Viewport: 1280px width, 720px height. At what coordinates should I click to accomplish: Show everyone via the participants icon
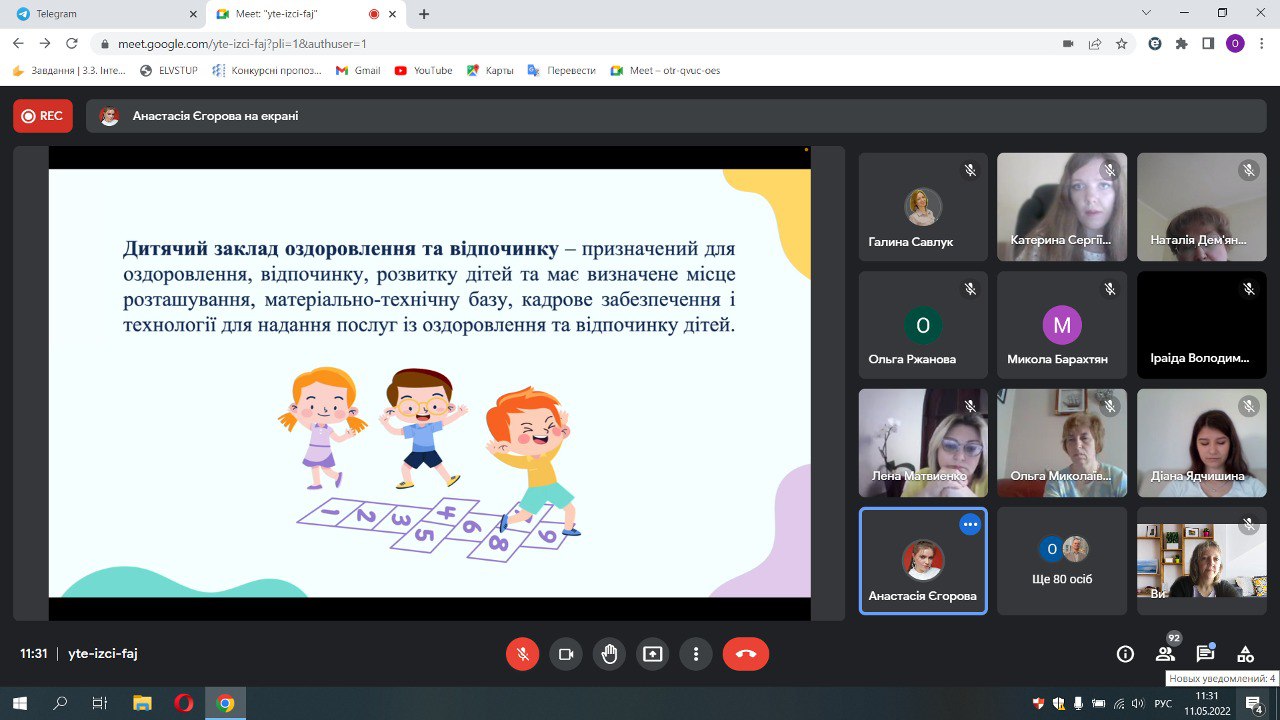pyautogui.click(x=1165, y=654)
